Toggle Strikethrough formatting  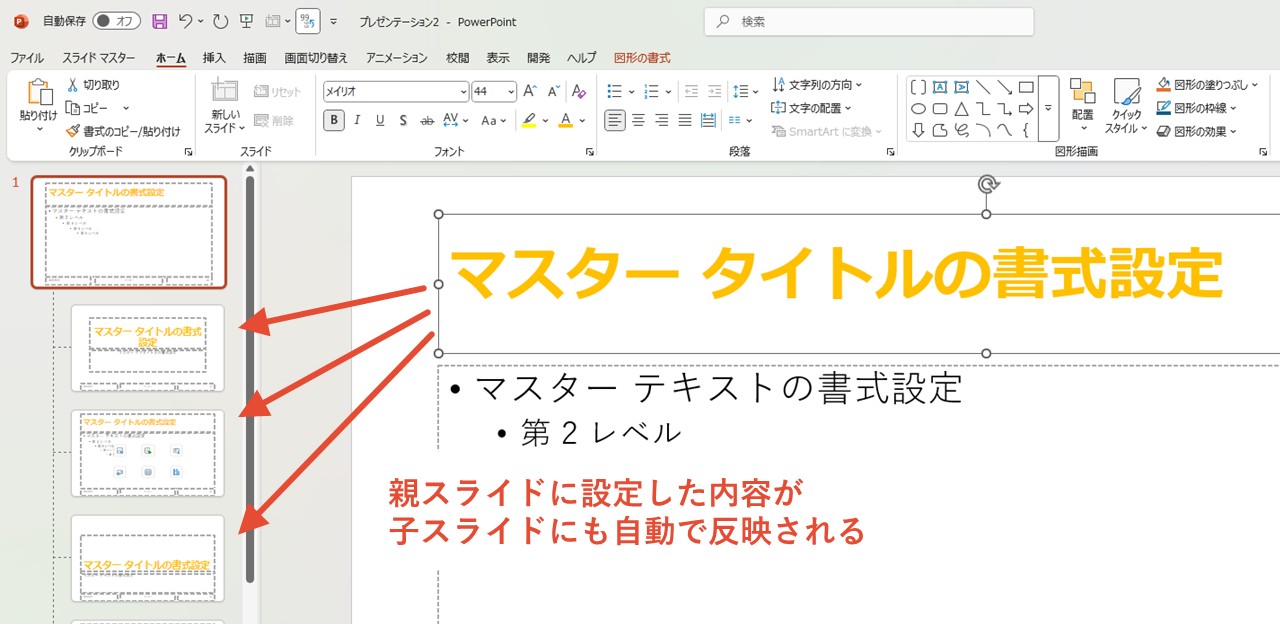click(427, 120)
